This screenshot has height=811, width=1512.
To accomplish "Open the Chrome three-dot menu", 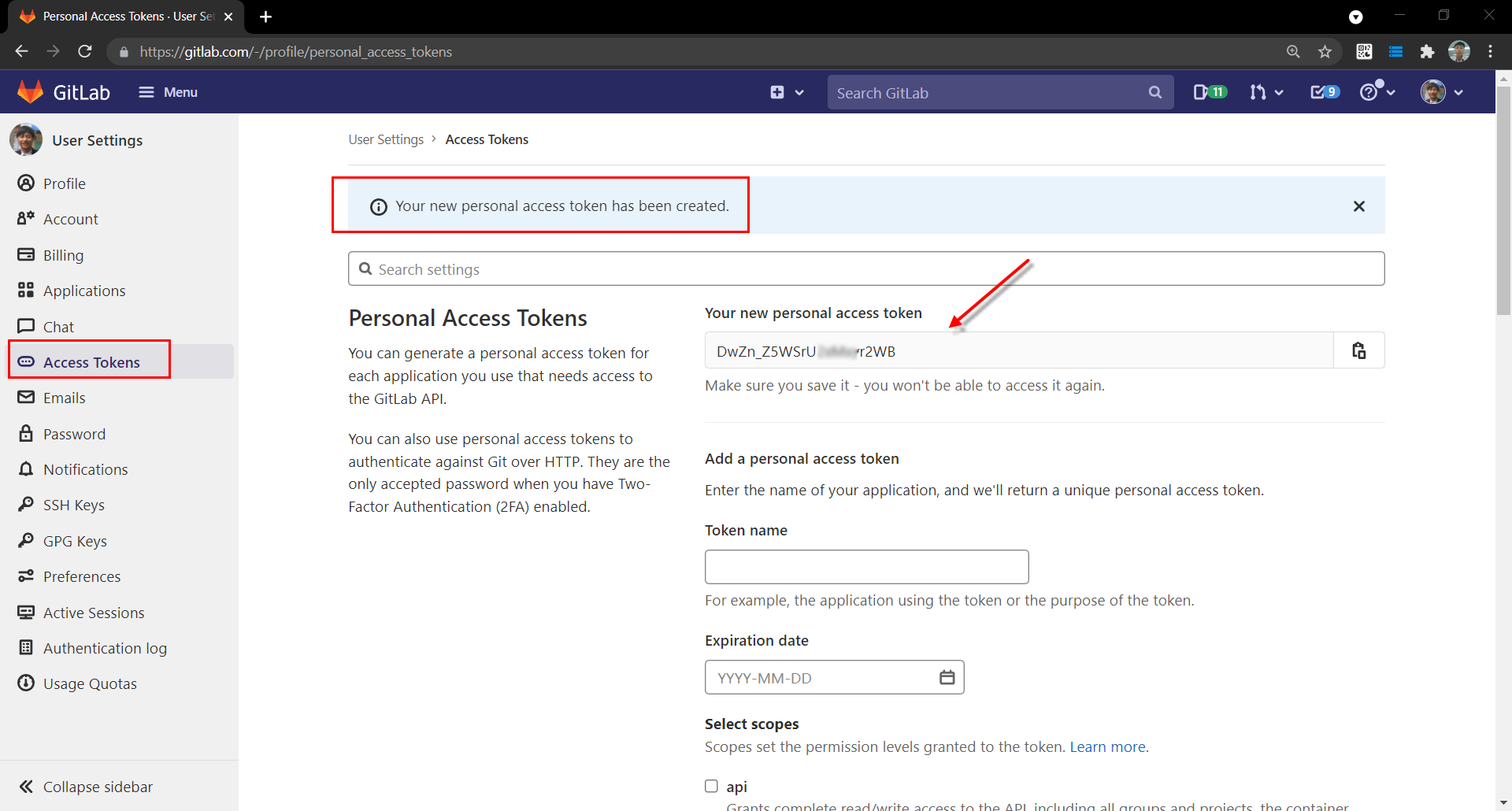I will click(x=1491, y=52).
